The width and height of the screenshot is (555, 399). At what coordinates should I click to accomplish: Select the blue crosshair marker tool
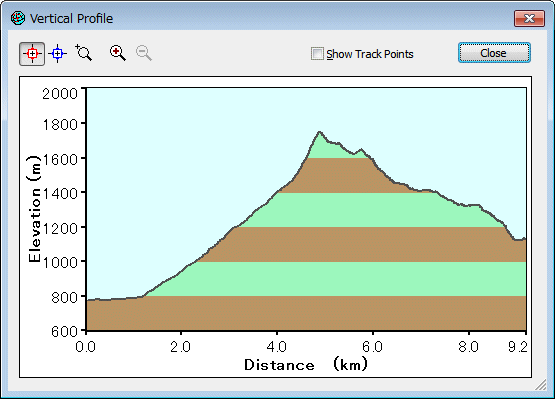pos(57,54)
